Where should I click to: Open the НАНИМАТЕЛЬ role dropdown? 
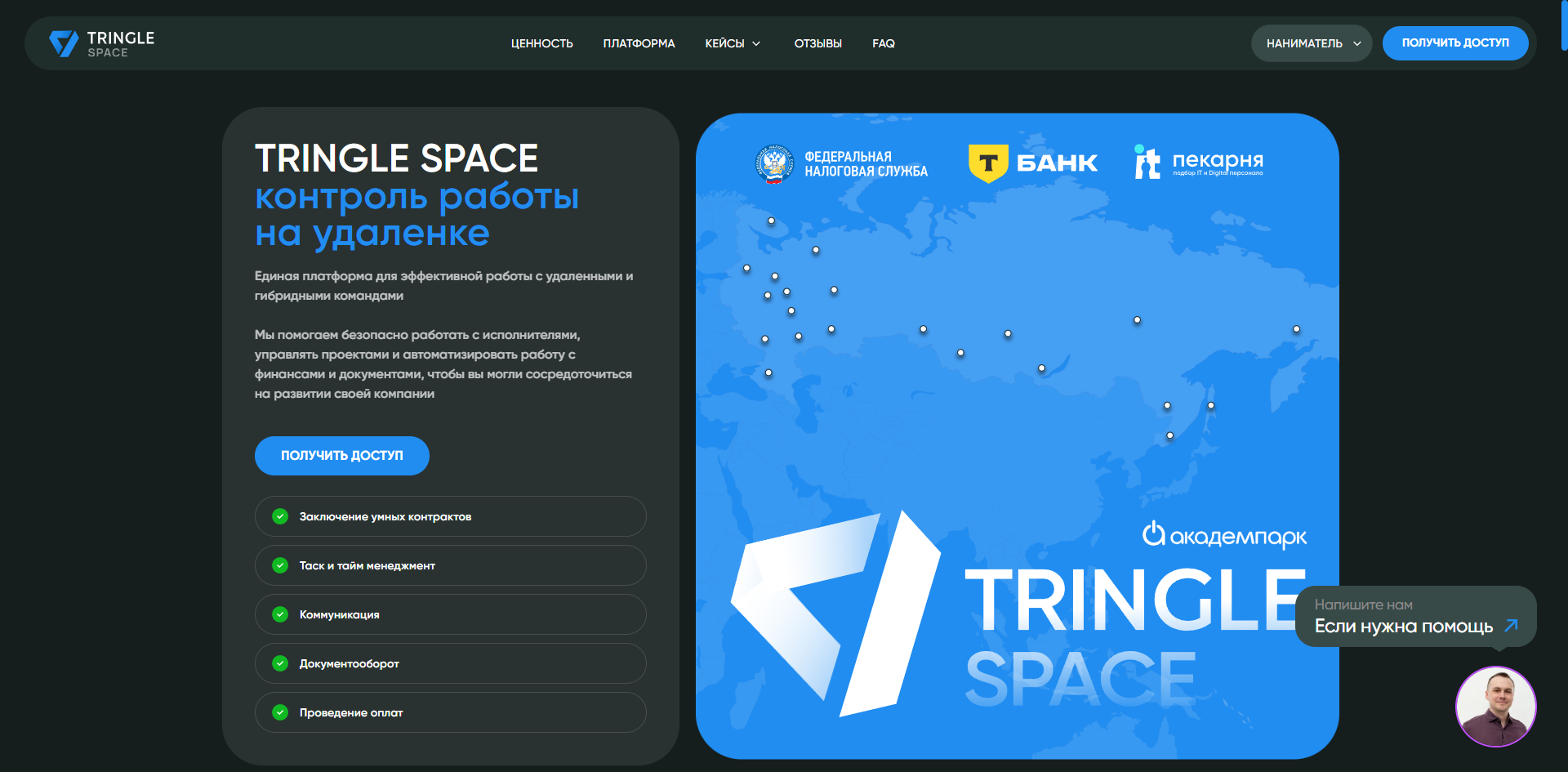point(1312,43)
